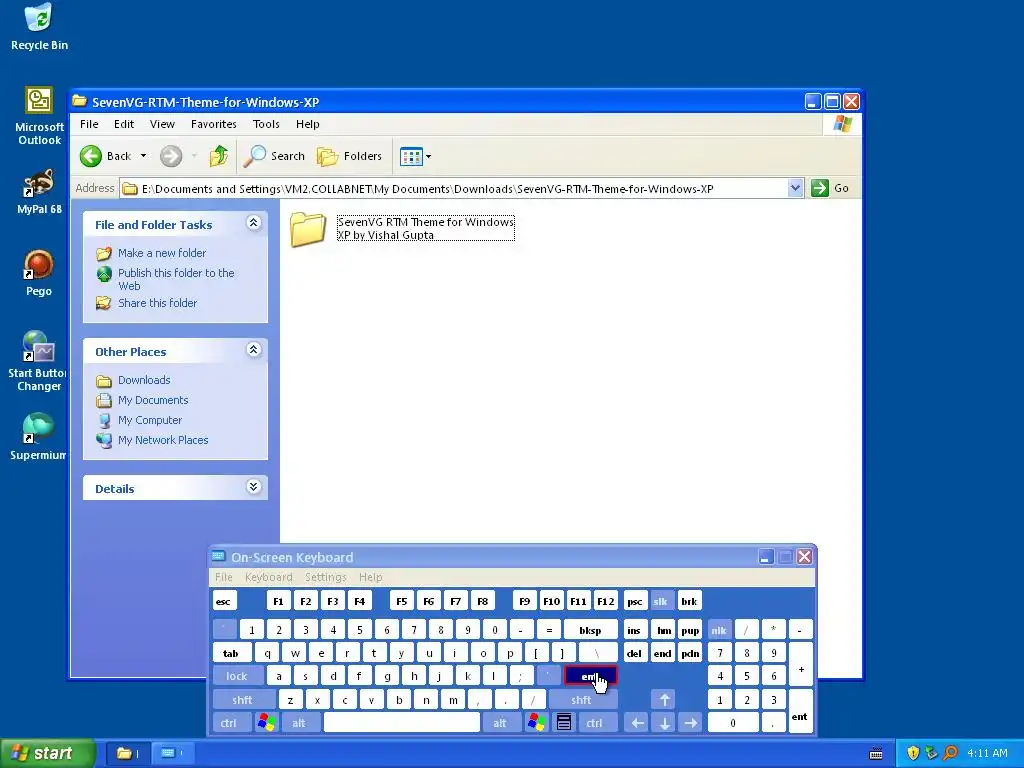Open Search in the Explorer toolbar

[x=274, y=156]
